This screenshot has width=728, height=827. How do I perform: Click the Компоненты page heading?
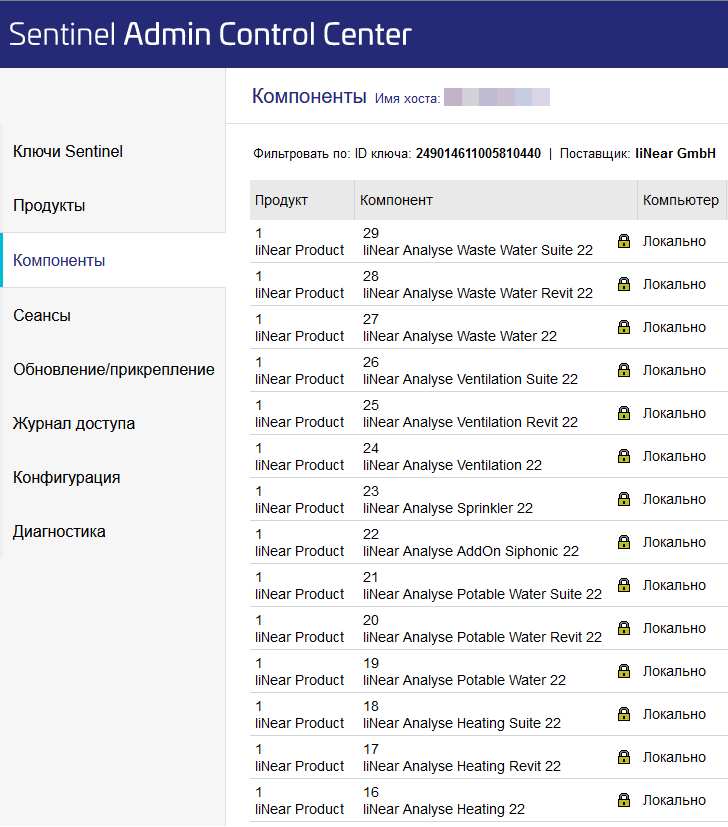[x=309, y=96]
